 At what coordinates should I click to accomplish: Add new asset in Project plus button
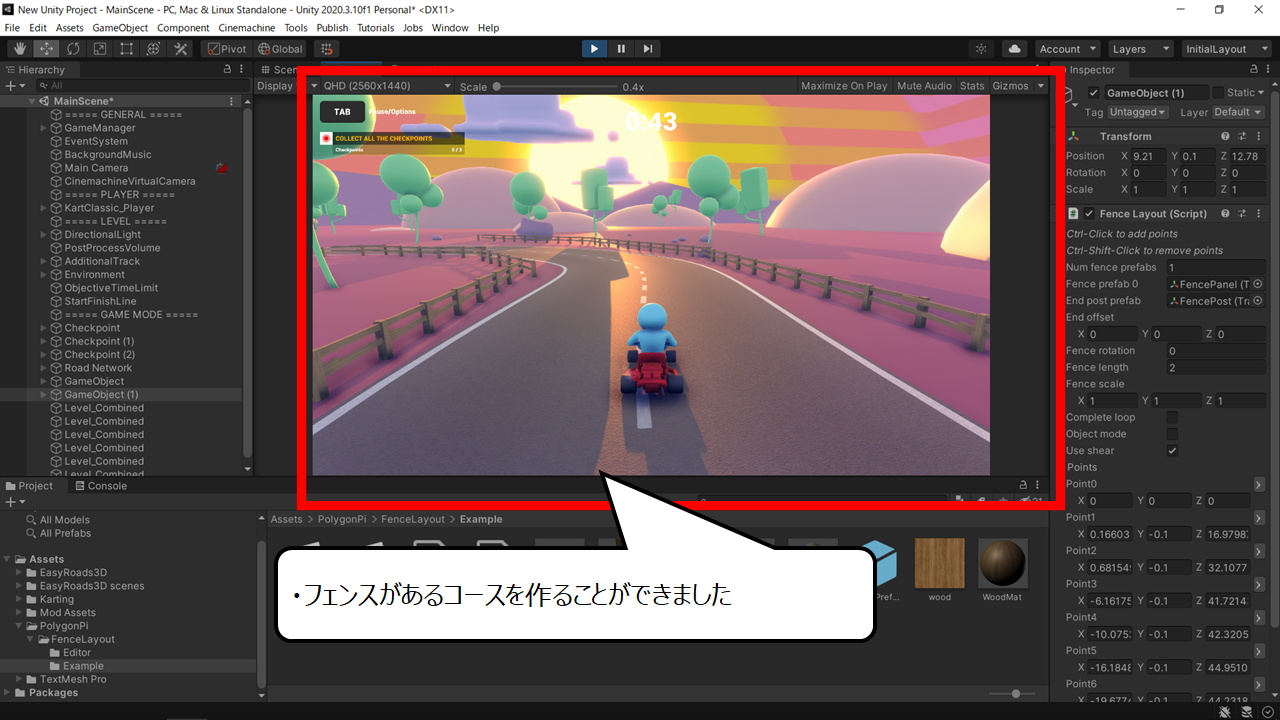(13, 502)
